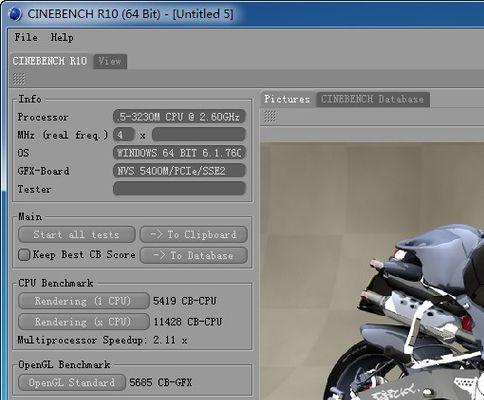Select the Pictures tab
The width and height of the screenshot is (484, 400).
(287, 99)
